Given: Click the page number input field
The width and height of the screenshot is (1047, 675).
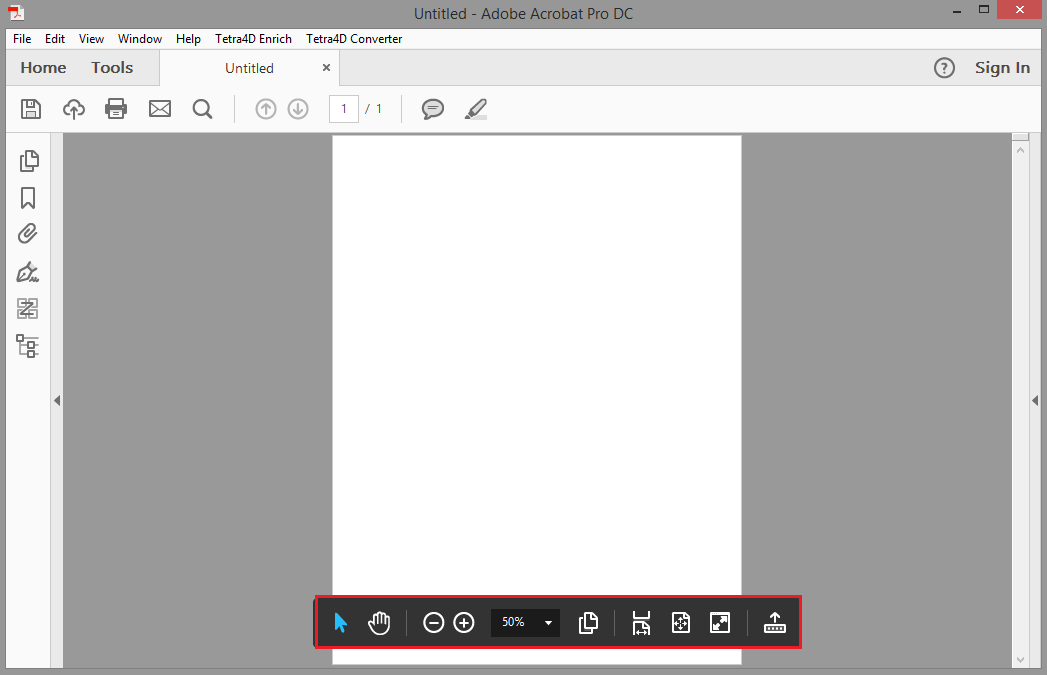Looking at the screenshot, I should [x=344, y=109].
